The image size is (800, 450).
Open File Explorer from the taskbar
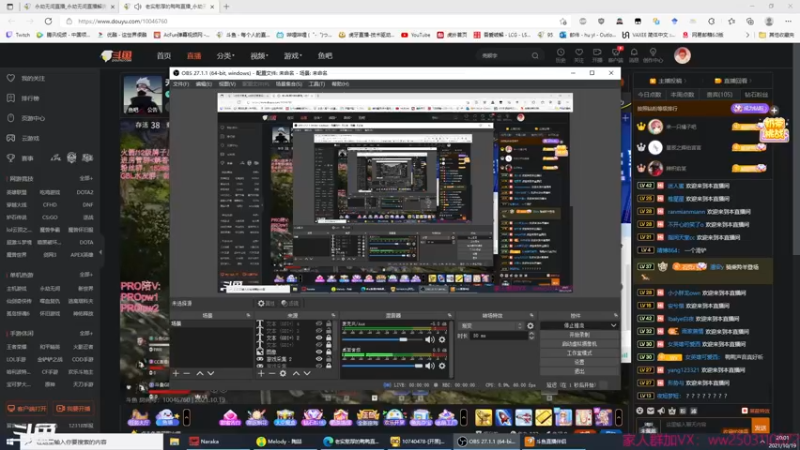click(x=174, y=441)
